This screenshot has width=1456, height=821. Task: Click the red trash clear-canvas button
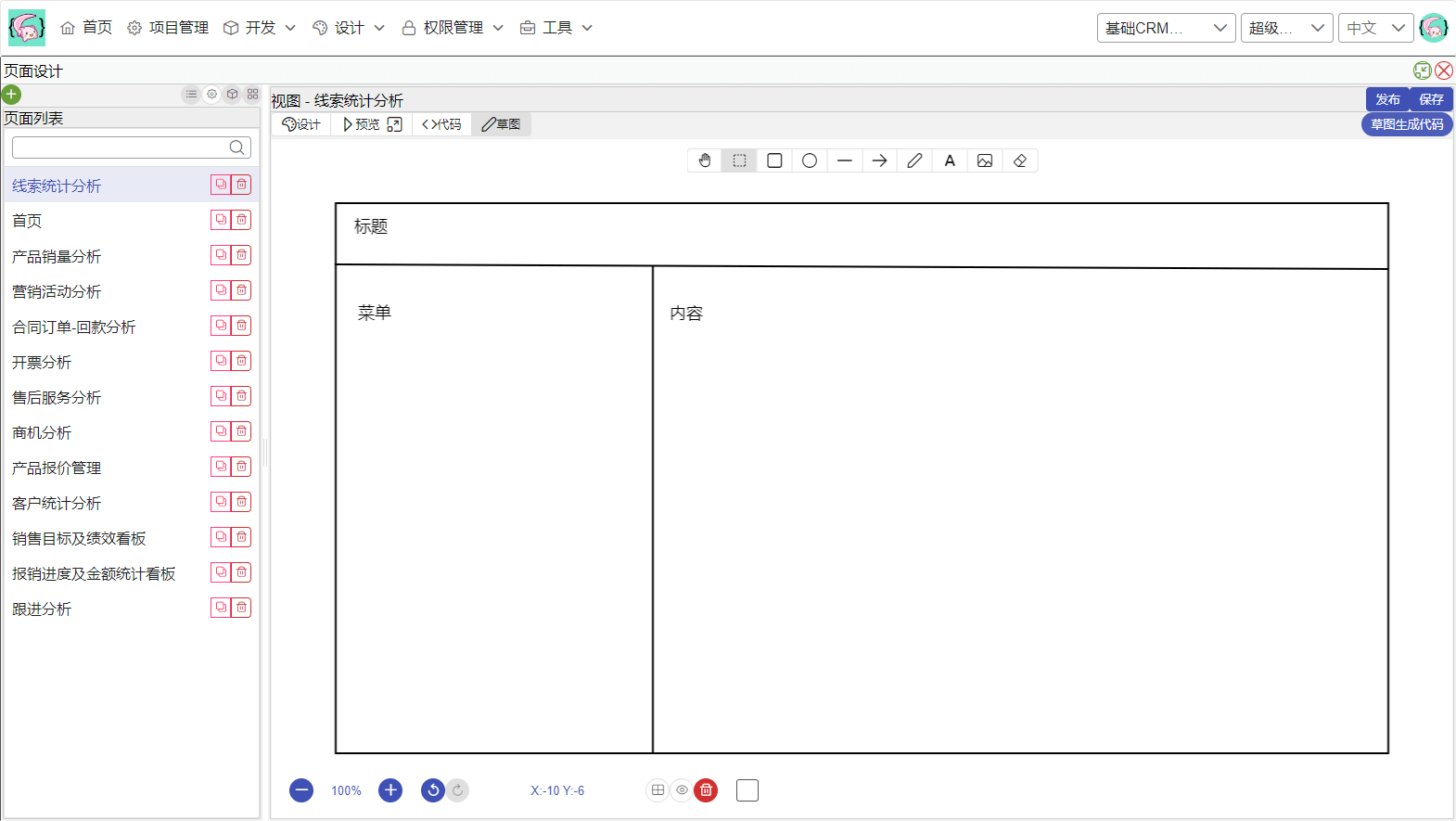pyautogui.click(x=706, y=790)
